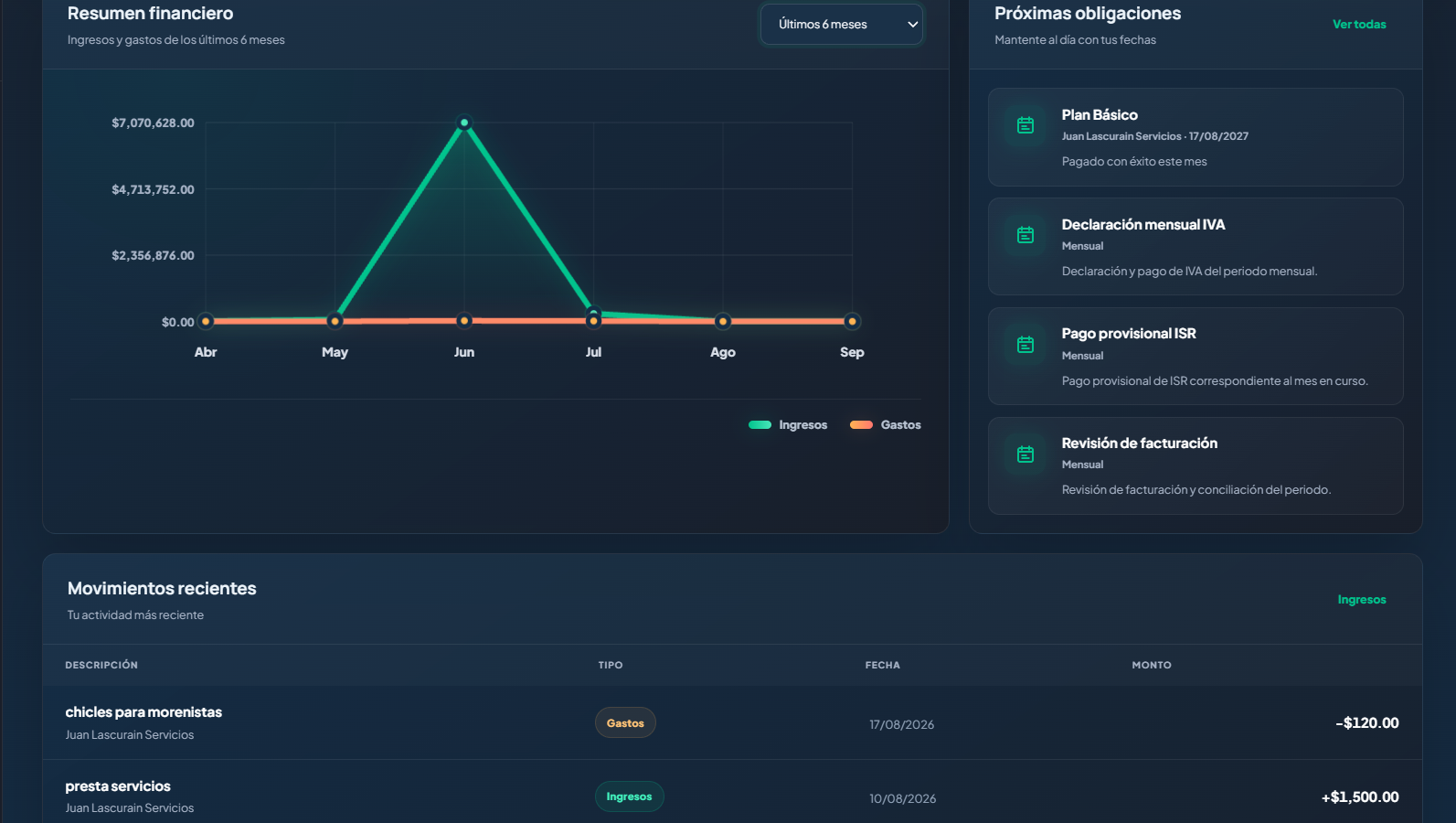
Task: Click the Ingresos type badge in presta servicios row
Action: (x=629, y=796)
